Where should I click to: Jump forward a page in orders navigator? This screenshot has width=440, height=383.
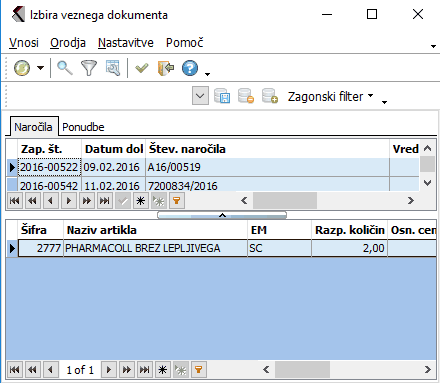[x=86, y=201]
